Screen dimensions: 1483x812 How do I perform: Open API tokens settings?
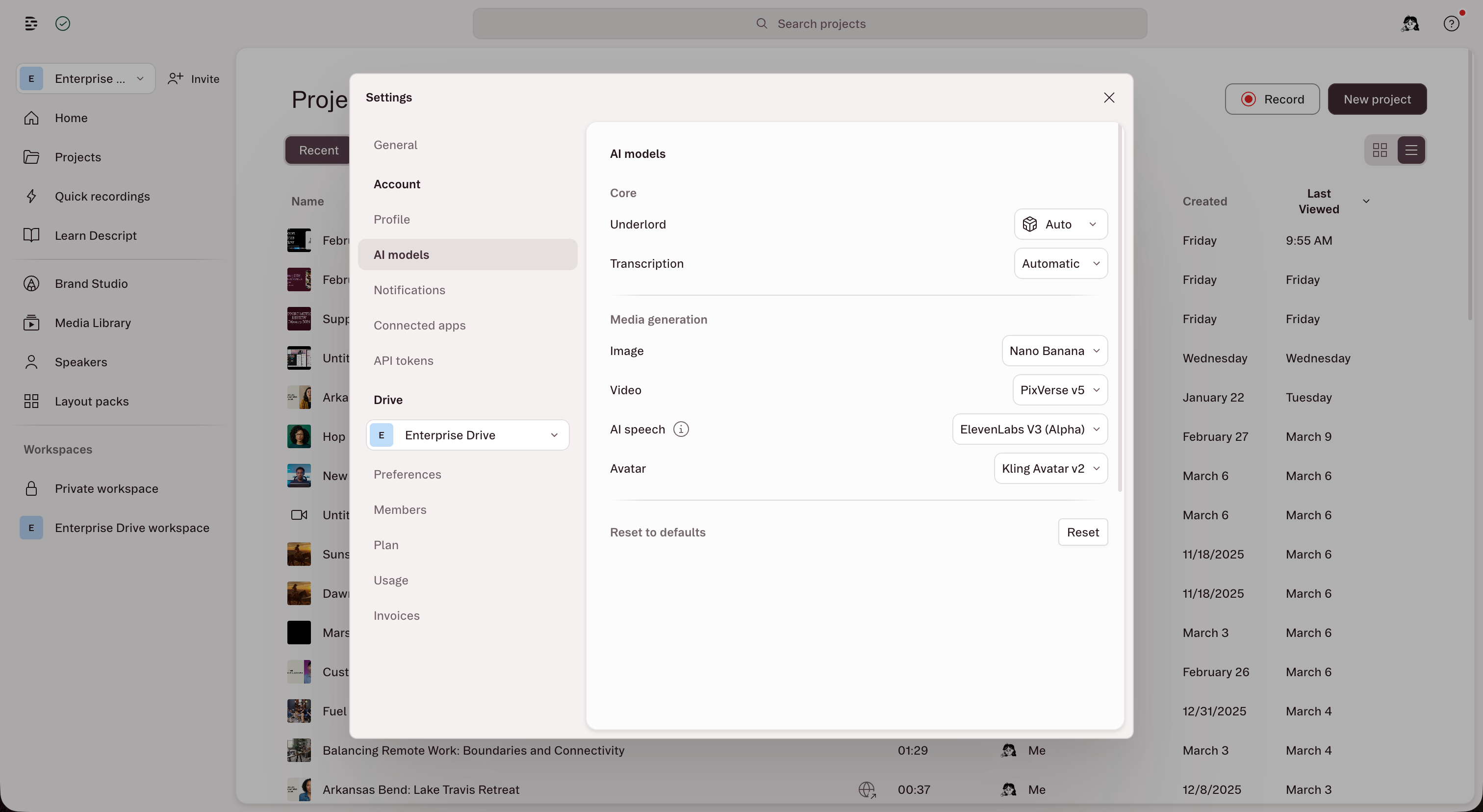[x=404, y=361]
